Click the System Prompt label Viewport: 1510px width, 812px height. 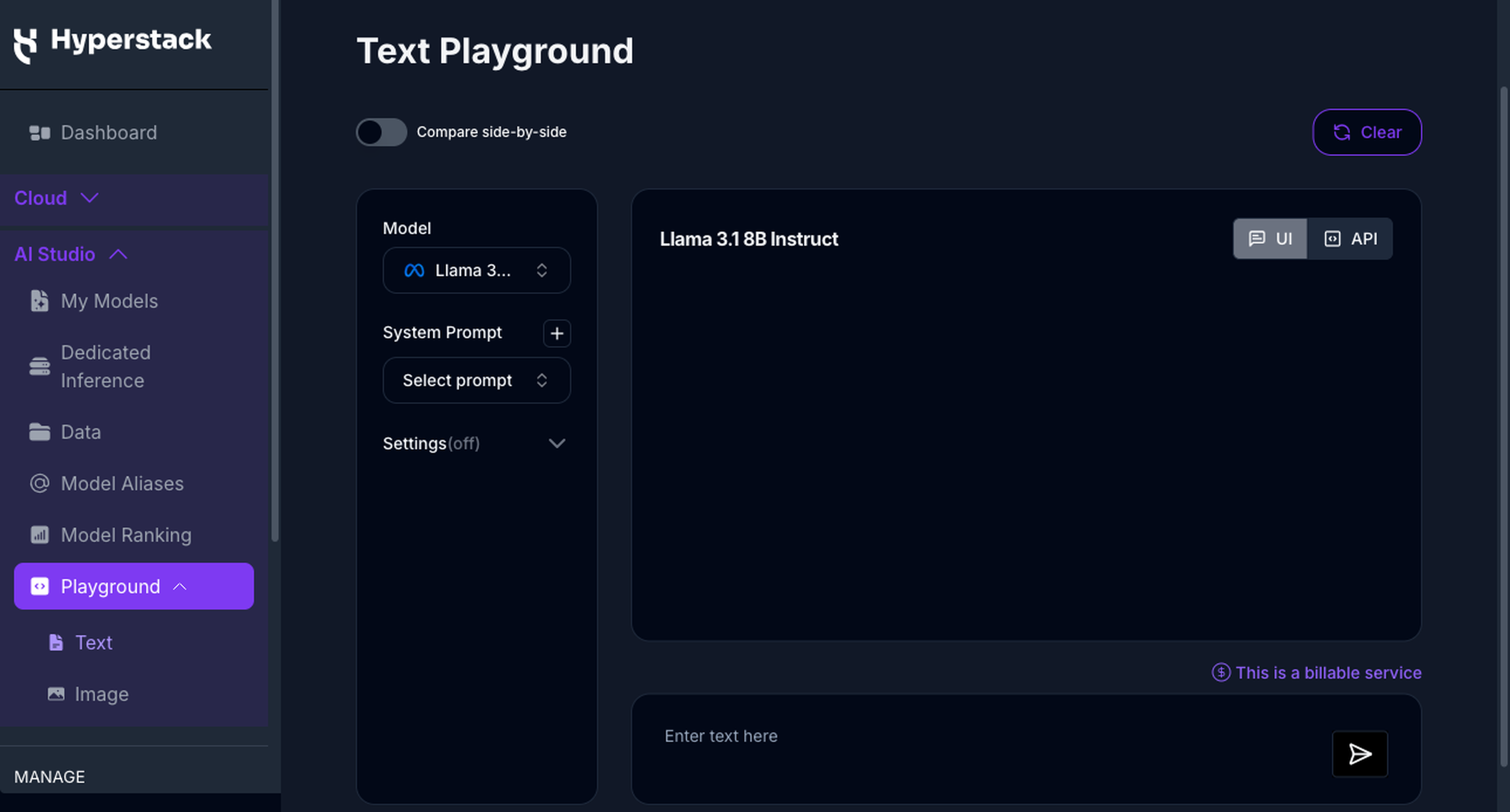click(442, 332)
